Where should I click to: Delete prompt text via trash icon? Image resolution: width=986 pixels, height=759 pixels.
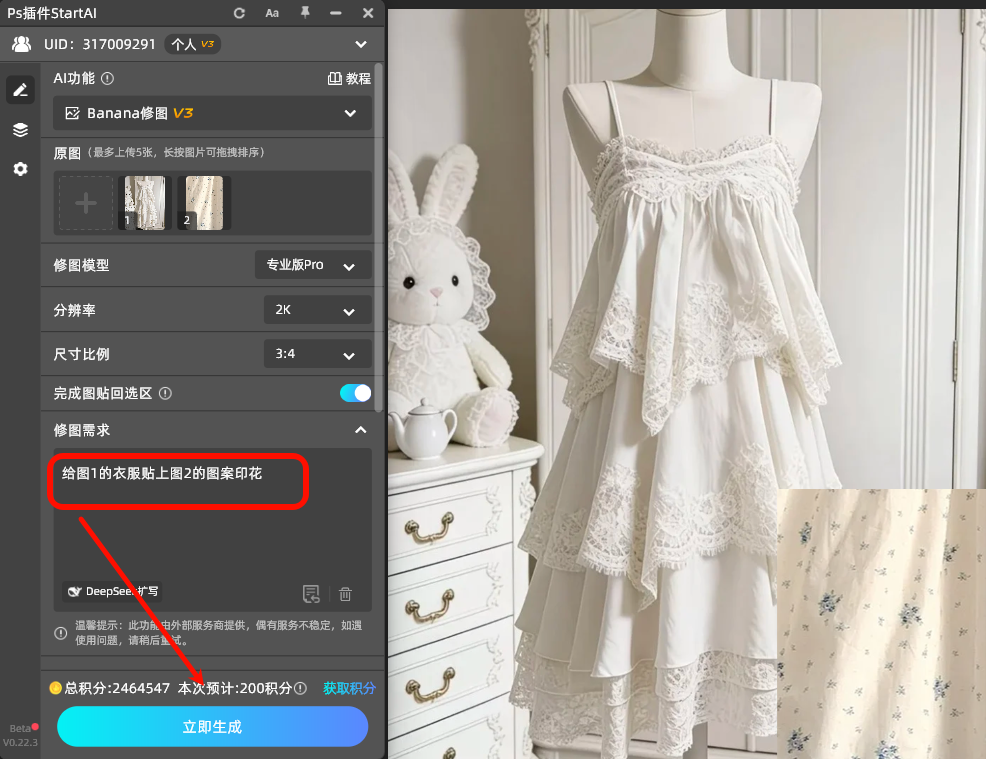click(x=344, y=593)
